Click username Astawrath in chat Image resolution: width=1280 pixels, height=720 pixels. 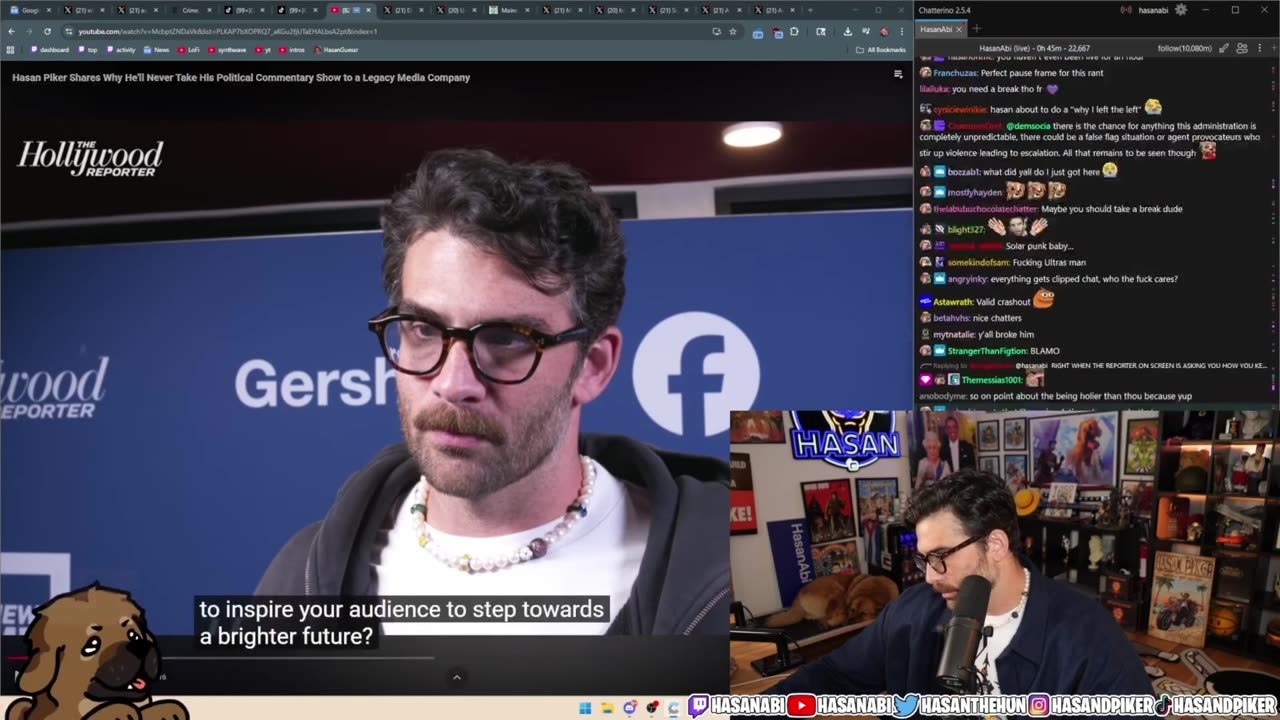coord(953,302)
